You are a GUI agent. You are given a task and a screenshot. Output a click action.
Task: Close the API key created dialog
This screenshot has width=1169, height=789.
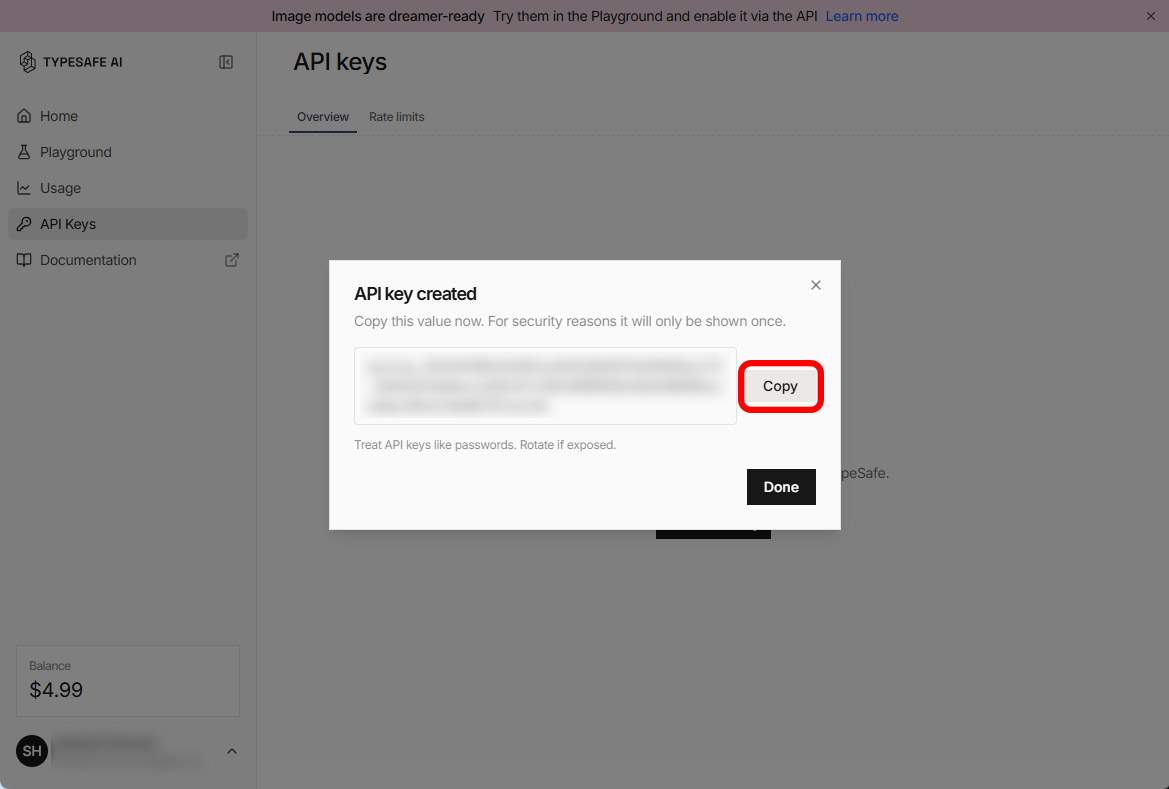tap(816, 285)
